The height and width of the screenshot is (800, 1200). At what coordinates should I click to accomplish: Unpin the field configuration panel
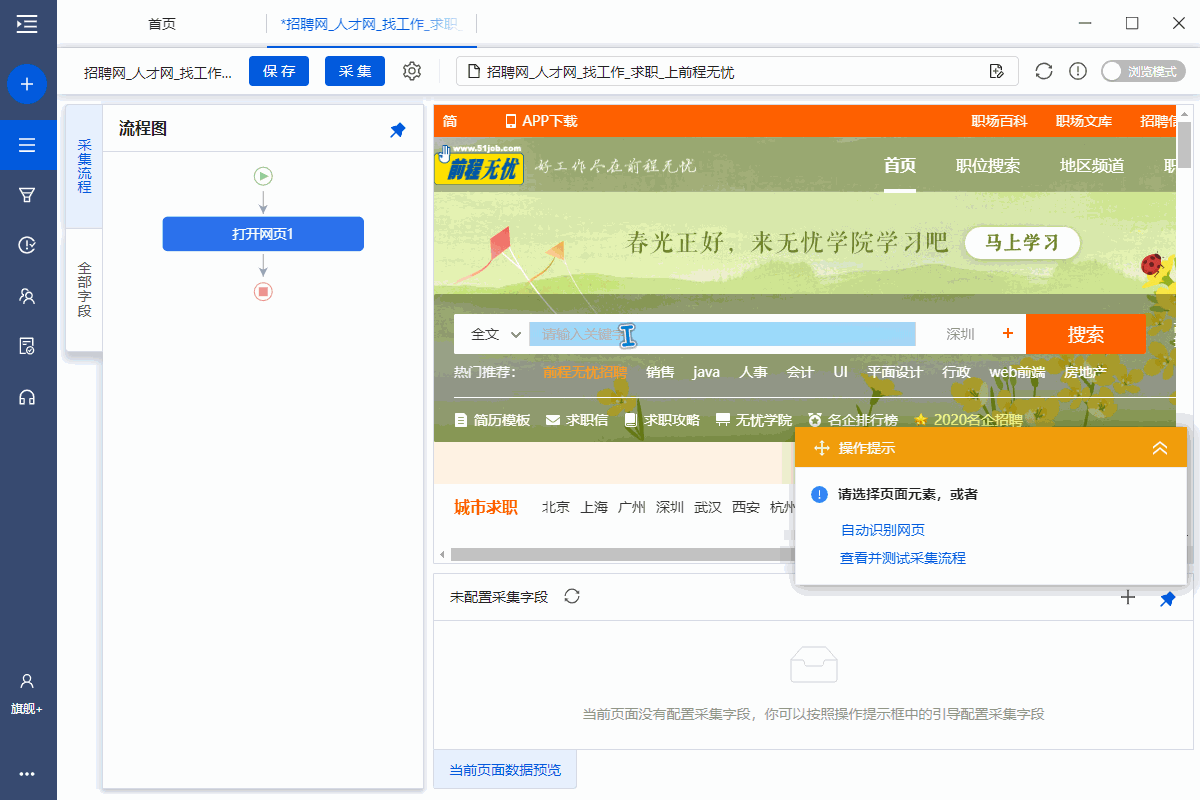pos(1167,598)
